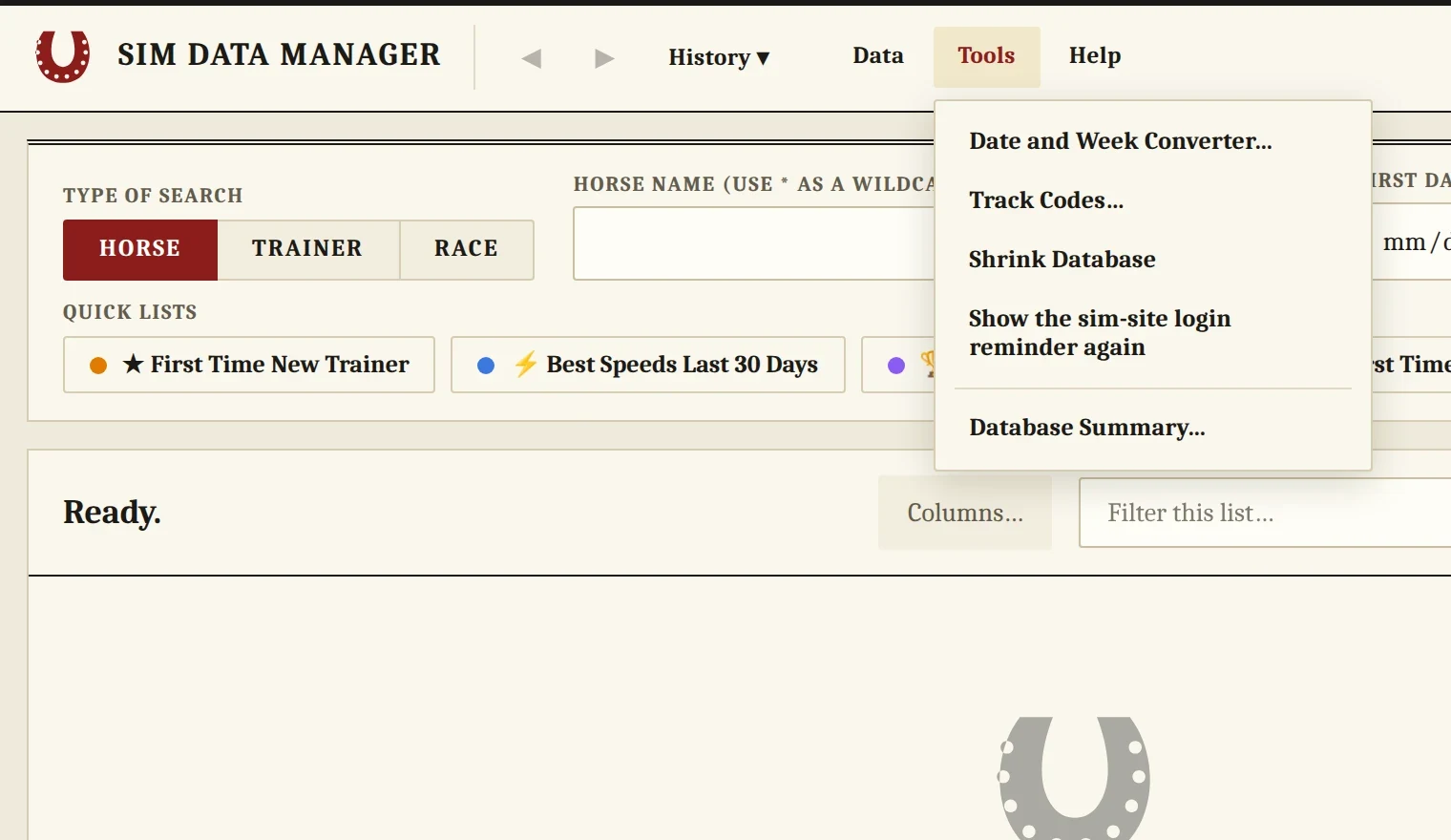Open Database Summary dialog
The image size is (1451, 840).
(x=1153, y=428)
